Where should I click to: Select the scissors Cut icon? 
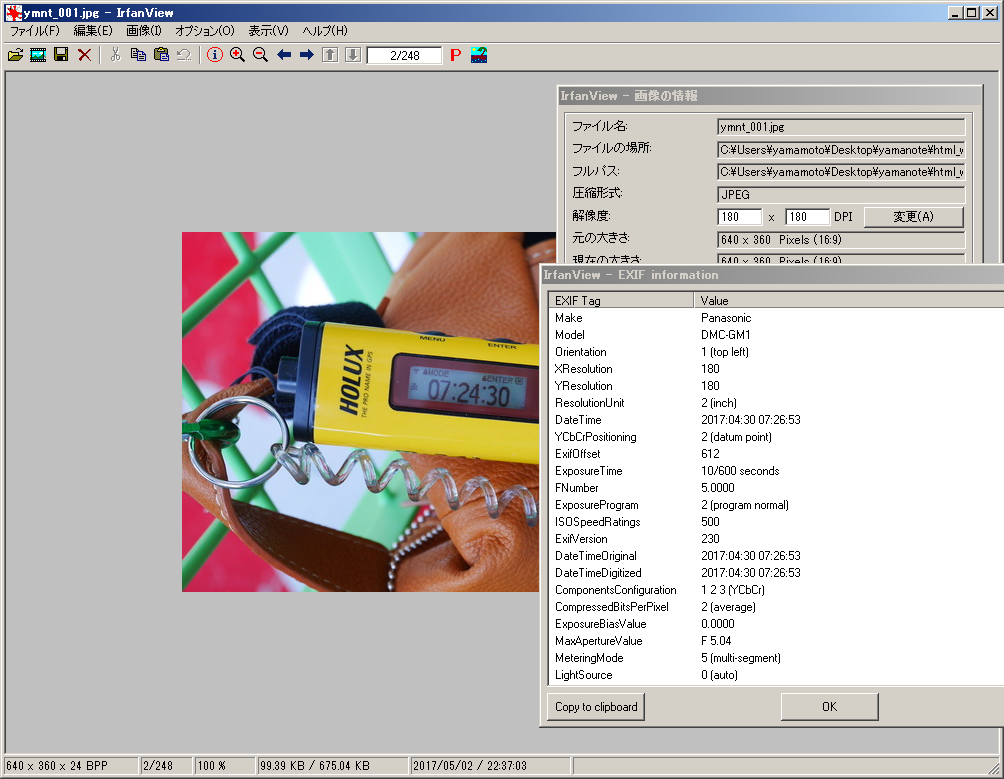pos(115,55)
